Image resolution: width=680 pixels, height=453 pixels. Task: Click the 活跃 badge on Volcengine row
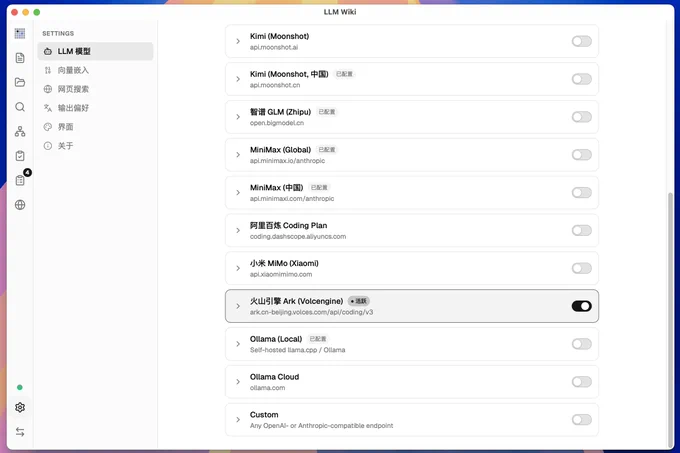359,301
